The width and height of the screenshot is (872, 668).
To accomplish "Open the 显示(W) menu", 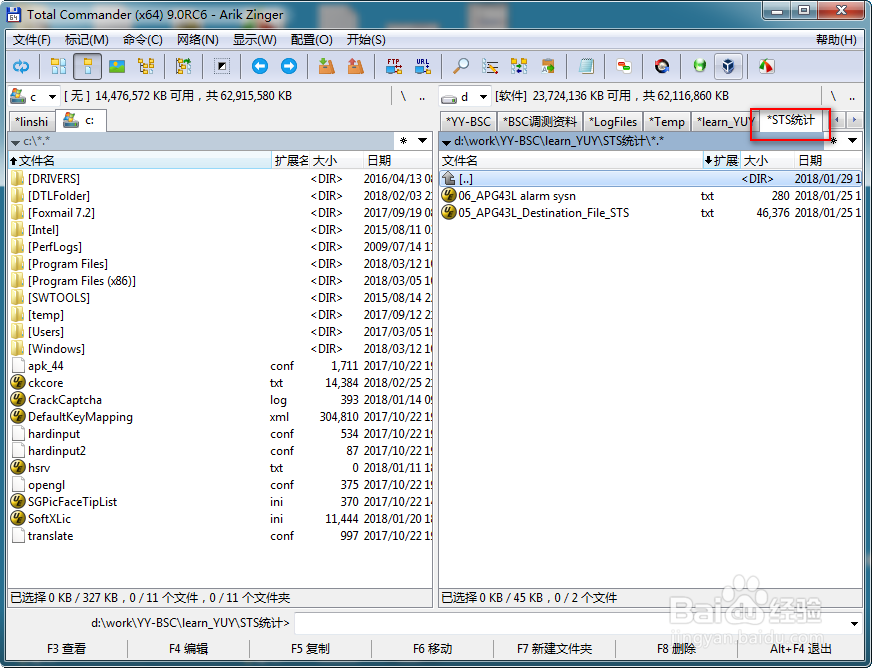I will pos(254,40).
